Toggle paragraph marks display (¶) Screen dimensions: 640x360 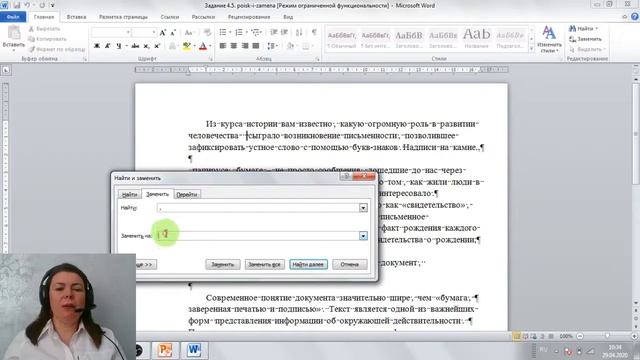314,32
